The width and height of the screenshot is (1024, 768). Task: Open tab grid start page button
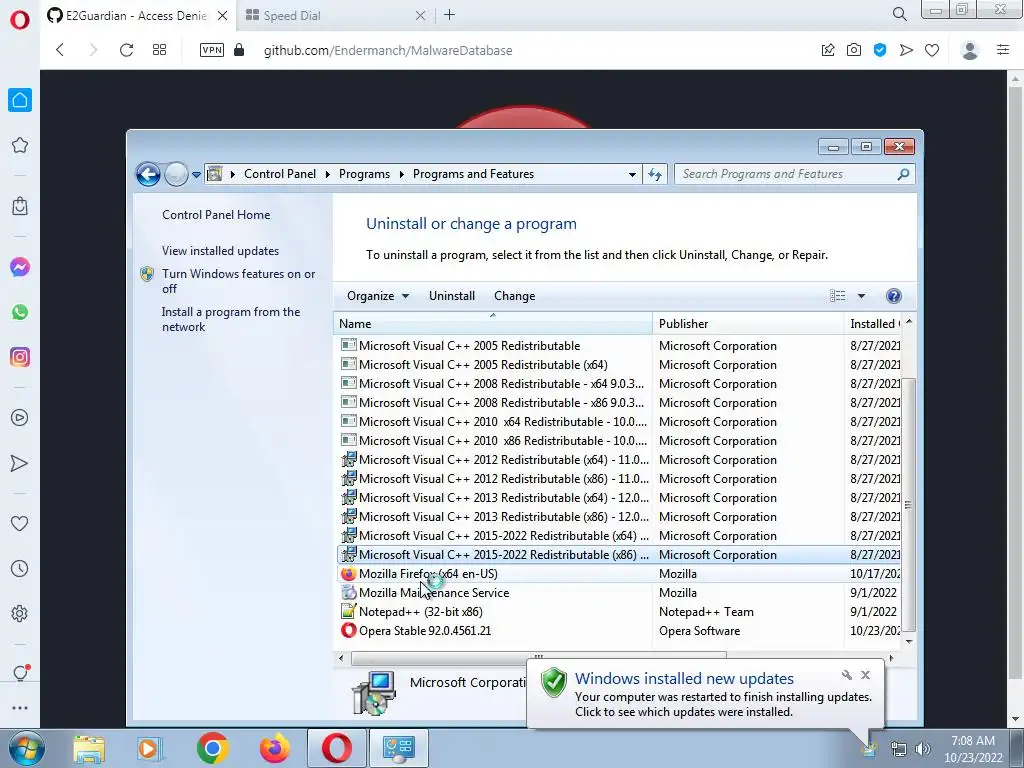click(159, 50)
